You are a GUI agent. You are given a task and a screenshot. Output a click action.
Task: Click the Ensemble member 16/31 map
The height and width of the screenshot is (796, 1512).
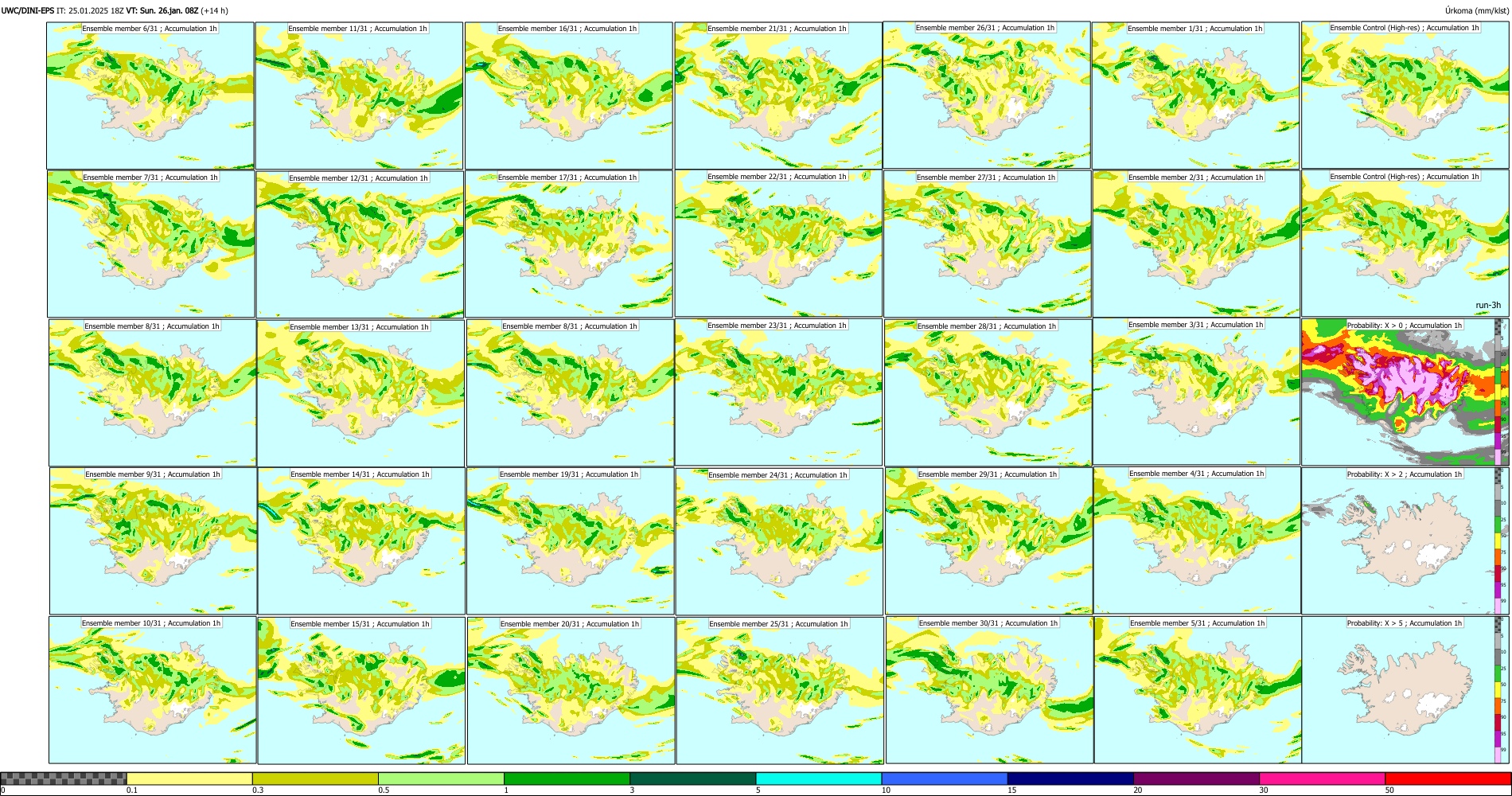[x=569, y=96]
